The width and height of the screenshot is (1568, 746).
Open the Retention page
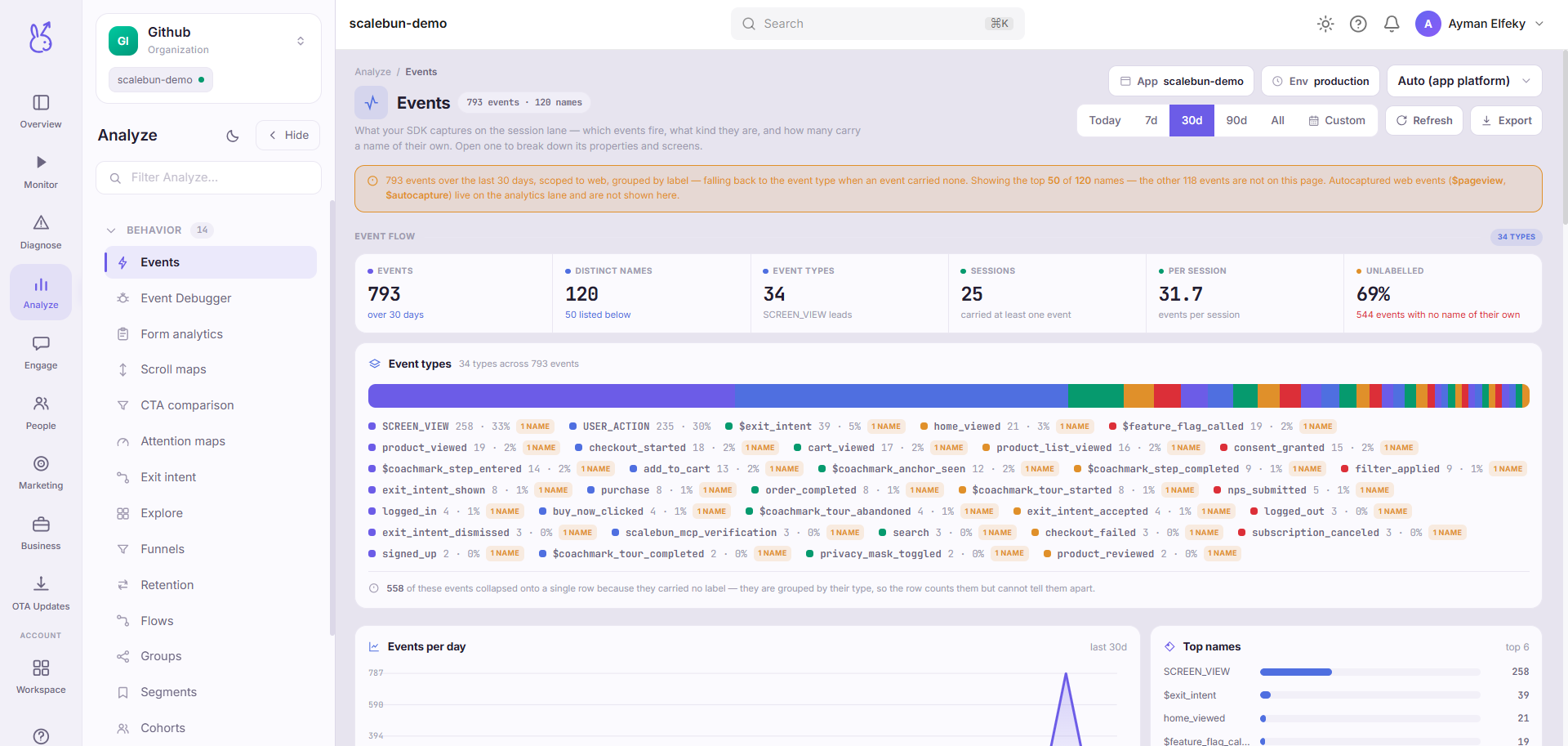coord(211,585)
